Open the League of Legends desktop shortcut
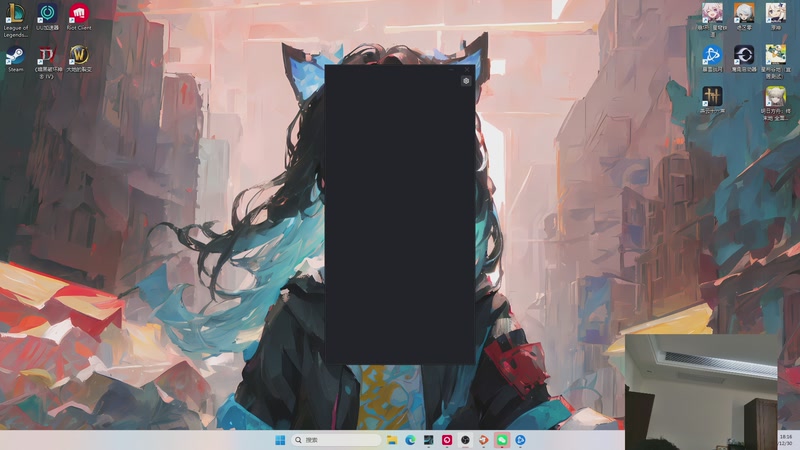800x450 pixels. 15,19
